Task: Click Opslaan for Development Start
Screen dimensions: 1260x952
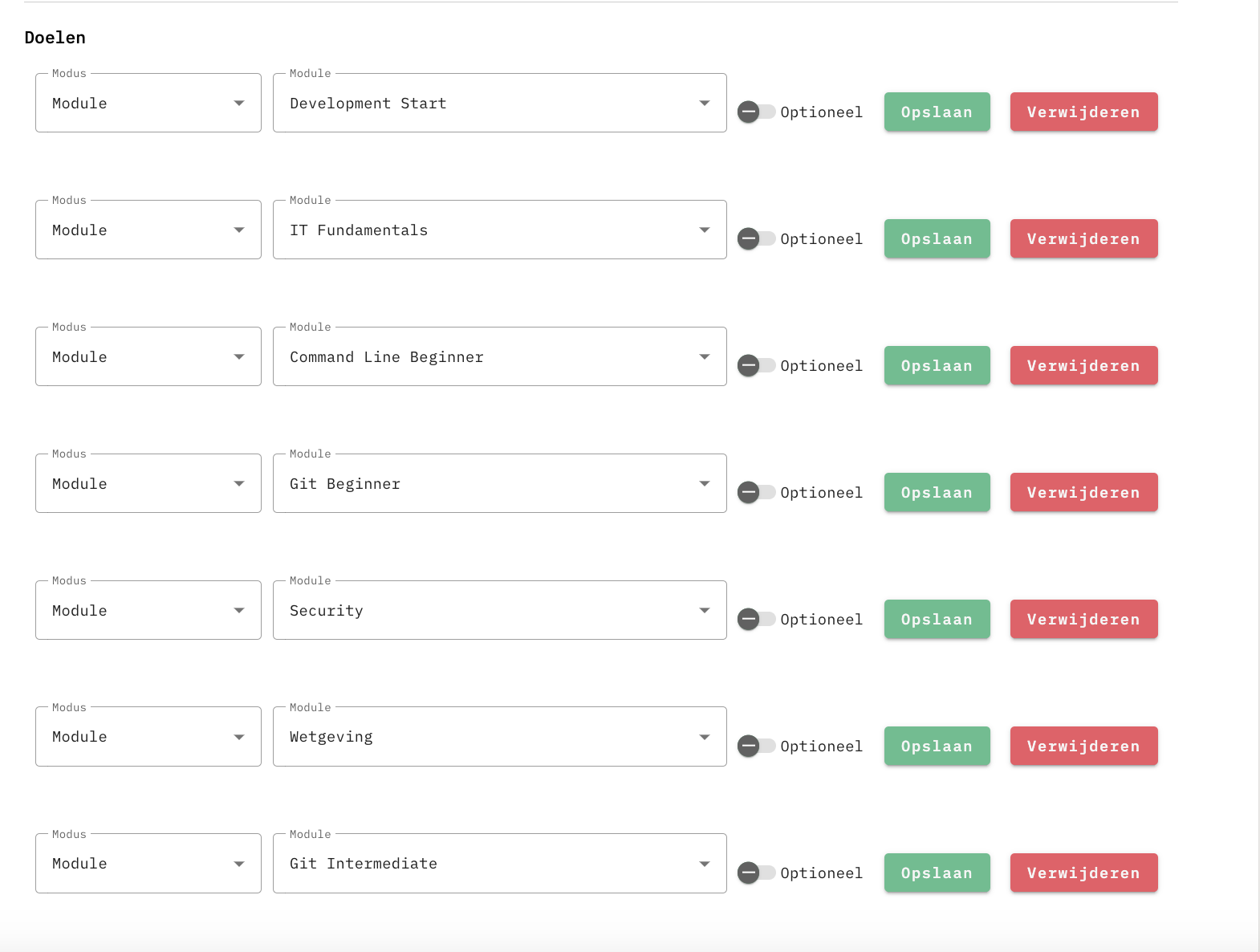Action: [937, 112]
